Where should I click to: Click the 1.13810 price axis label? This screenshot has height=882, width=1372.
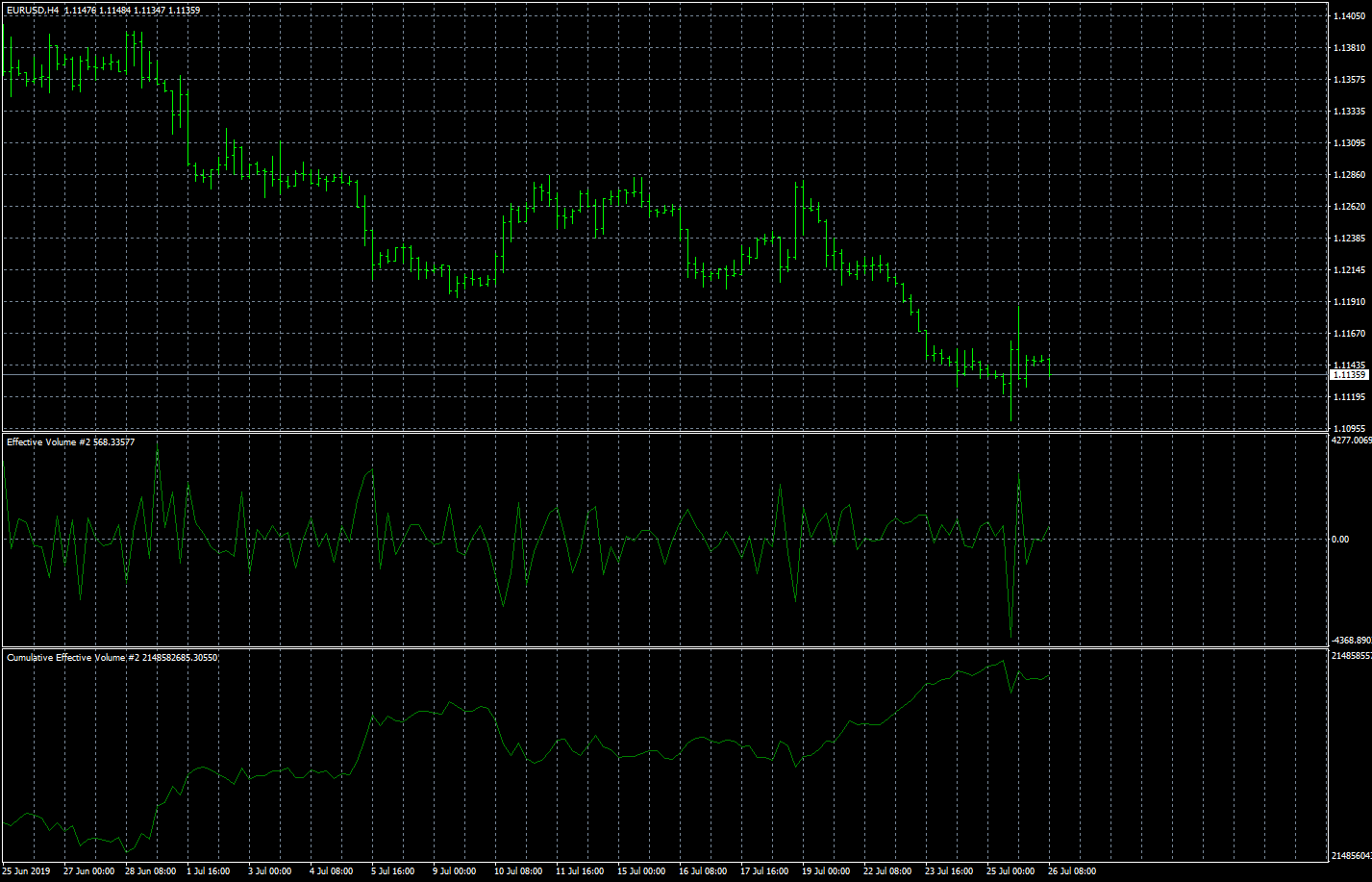pos(1351,47)
